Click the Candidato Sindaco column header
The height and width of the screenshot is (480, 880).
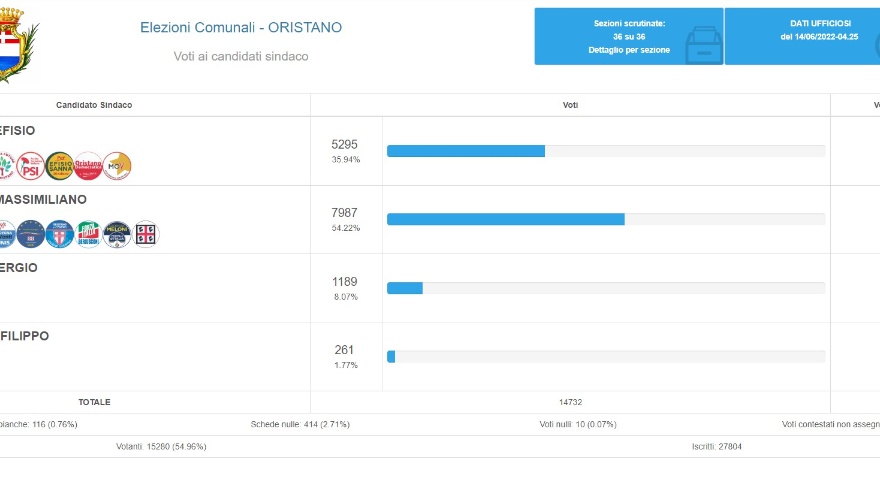click(94, 105)
